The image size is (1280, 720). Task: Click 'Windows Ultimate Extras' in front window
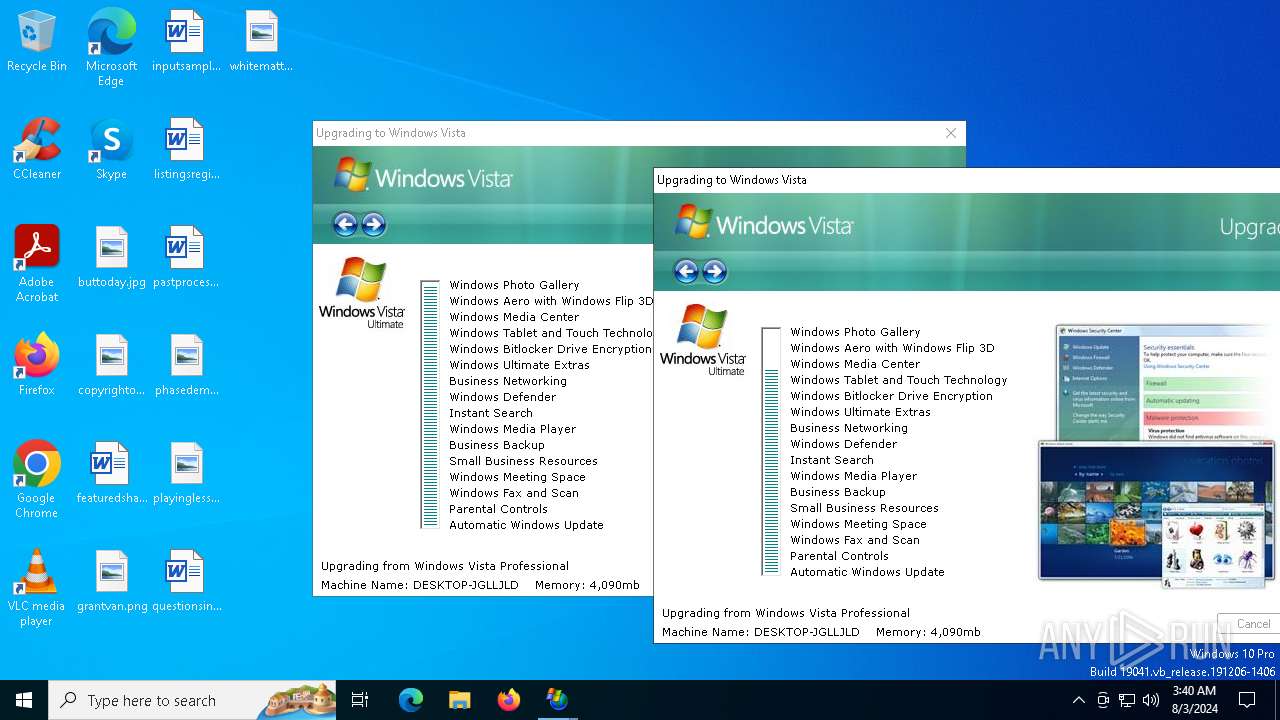click(860, 412)
